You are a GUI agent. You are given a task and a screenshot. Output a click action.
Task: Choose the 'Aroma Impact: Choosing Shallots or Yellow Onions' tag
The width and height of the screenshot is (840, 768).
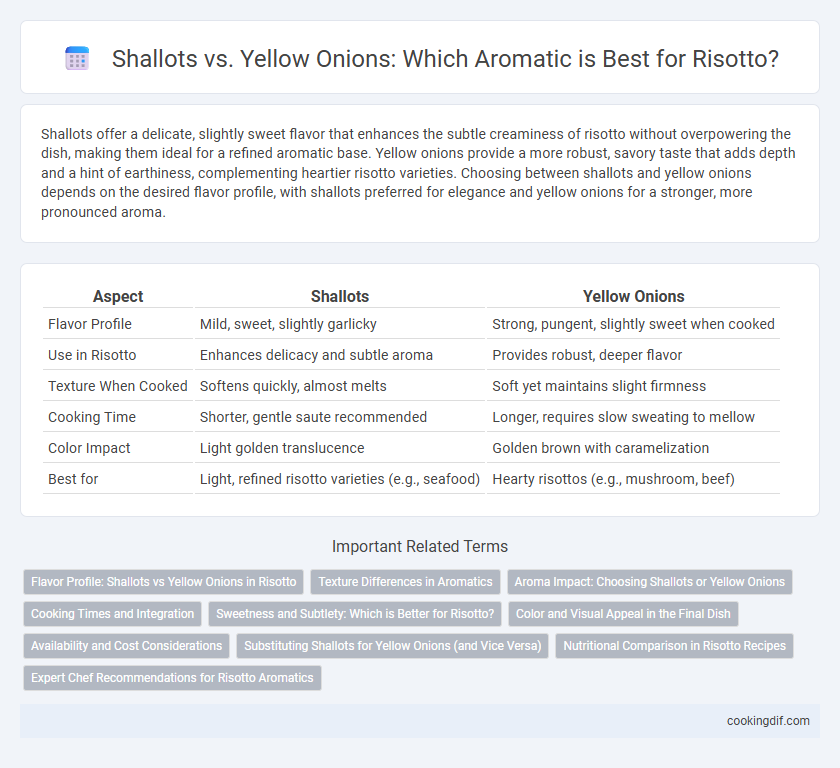click(x=649, y=582)
